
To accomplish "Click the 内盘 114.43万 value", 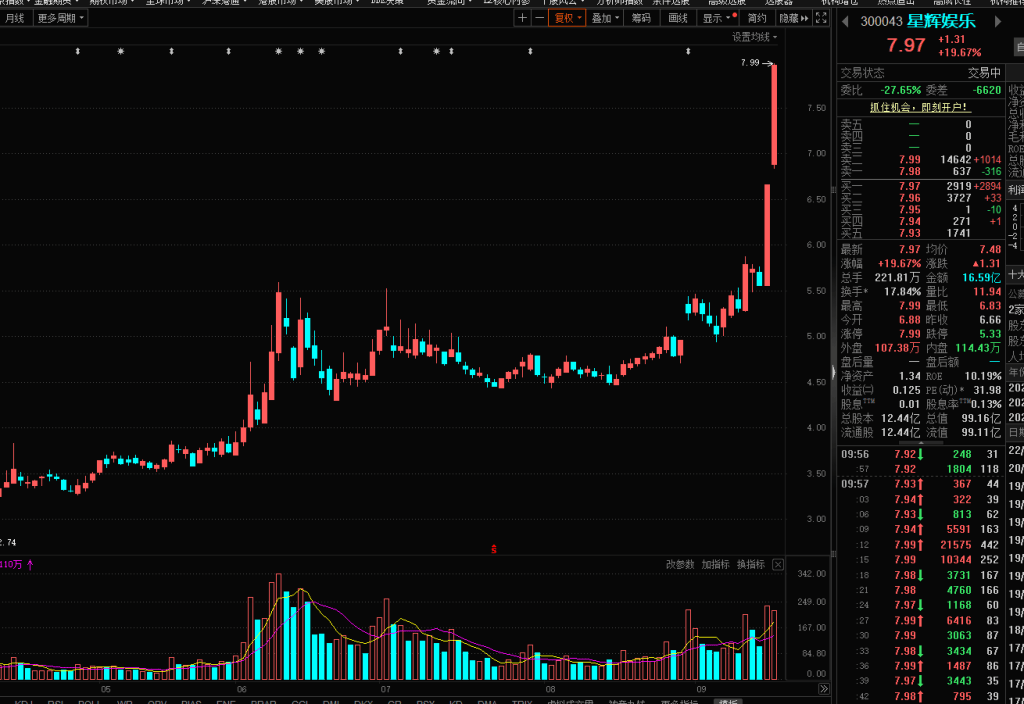I will click(x=978, y=348).
